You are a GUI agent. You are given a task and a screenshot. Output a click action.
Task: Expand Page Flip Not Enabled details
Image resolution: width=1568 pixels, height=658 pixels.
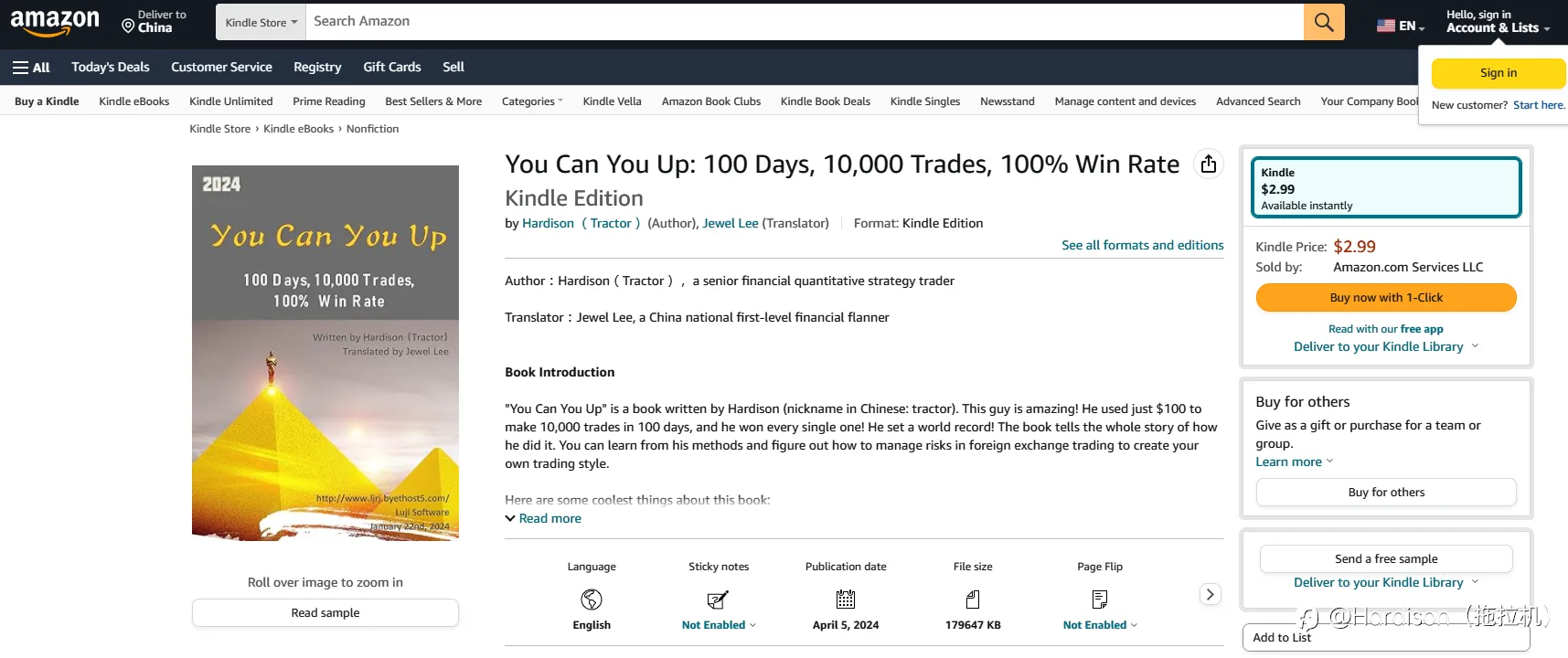(x=1100, y=625)
